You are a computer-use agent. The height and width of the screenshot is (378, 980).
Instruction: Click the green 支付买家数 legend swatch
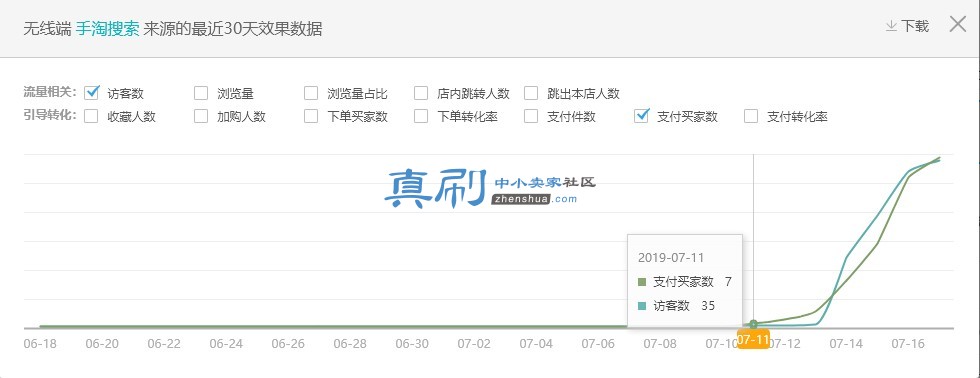point(642,282)
